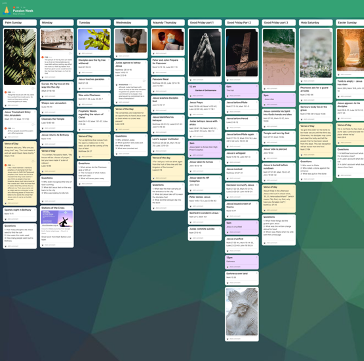Click the orange commenter avatar under palm leaf photo
Viewport: 364px width, 361px height.
point(6,92)
